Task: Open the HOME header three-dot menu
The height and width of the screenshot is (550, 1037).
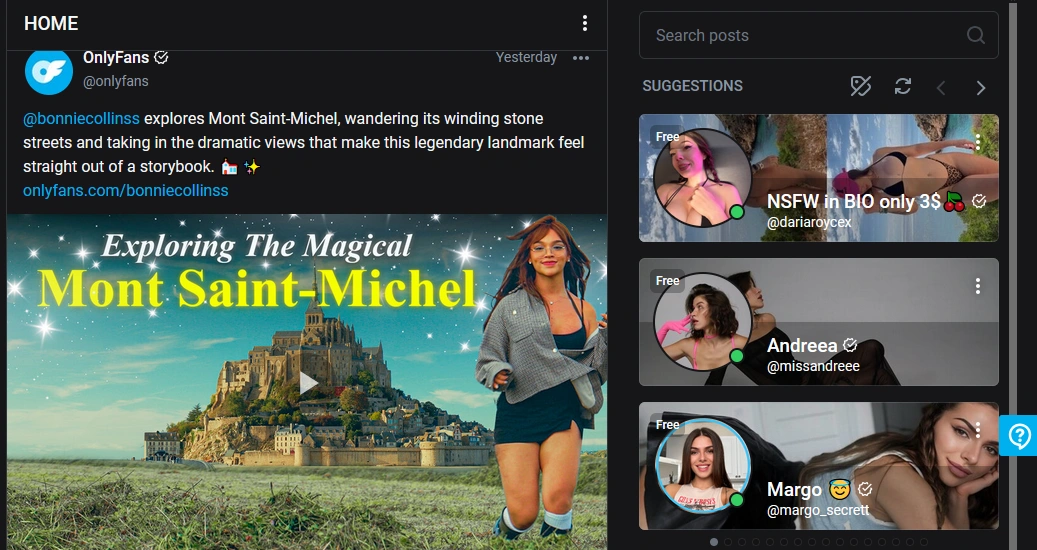Action: tap(585, 24)
